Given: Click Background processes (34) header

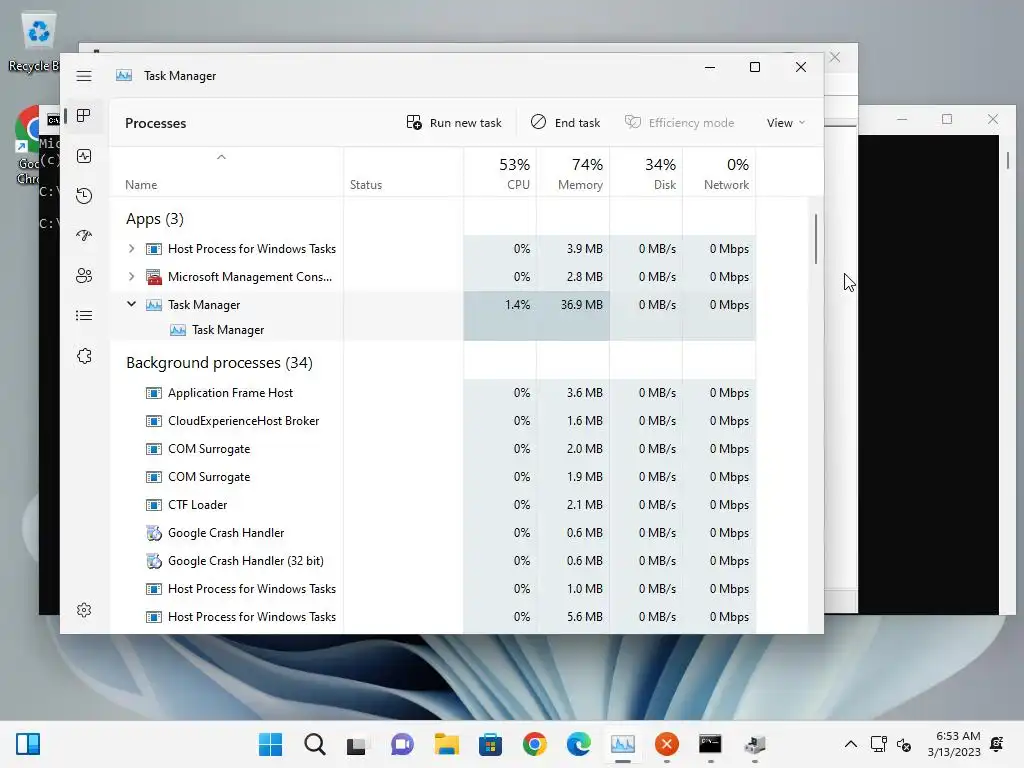Looking at the screenshot, I should tap(219, 363).
